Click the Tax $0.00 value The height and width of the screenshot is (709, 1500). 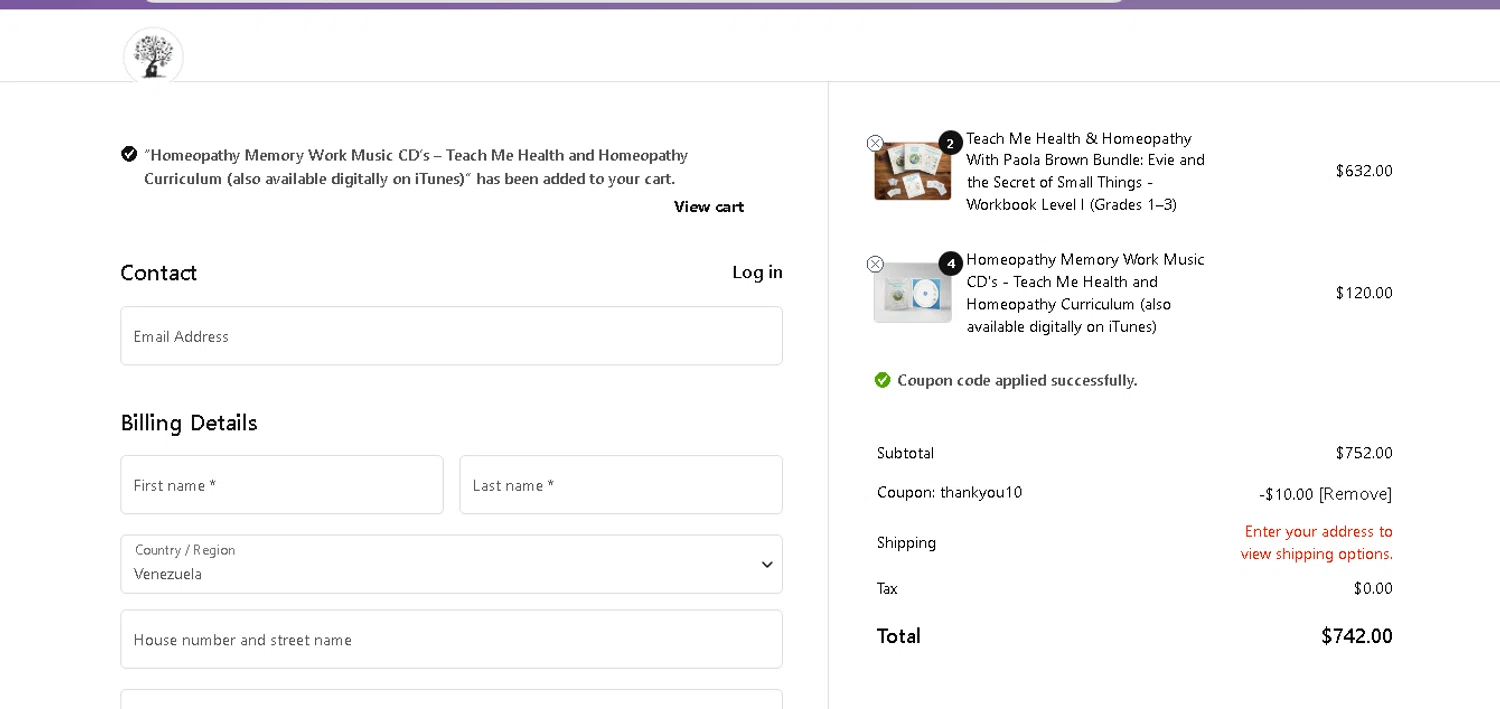click(1373, 588)
